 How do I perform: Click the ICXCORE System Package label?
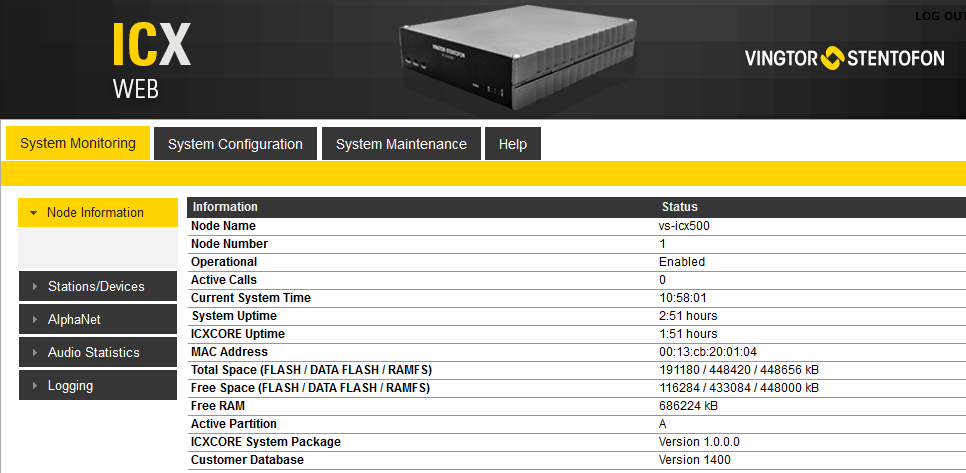click(266, 442)
